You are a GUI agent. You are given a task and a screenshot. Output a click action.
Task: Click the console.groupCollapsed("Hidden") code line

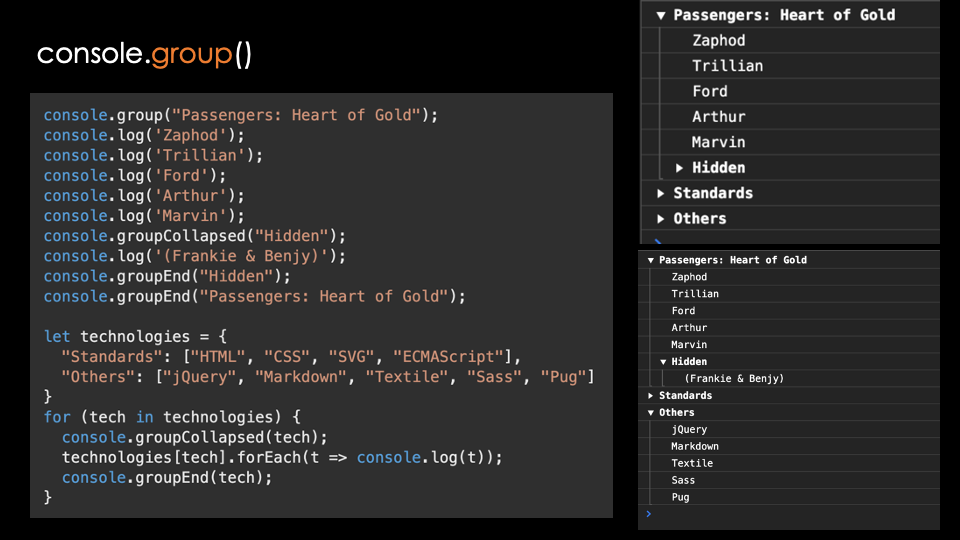click(194, 236)
